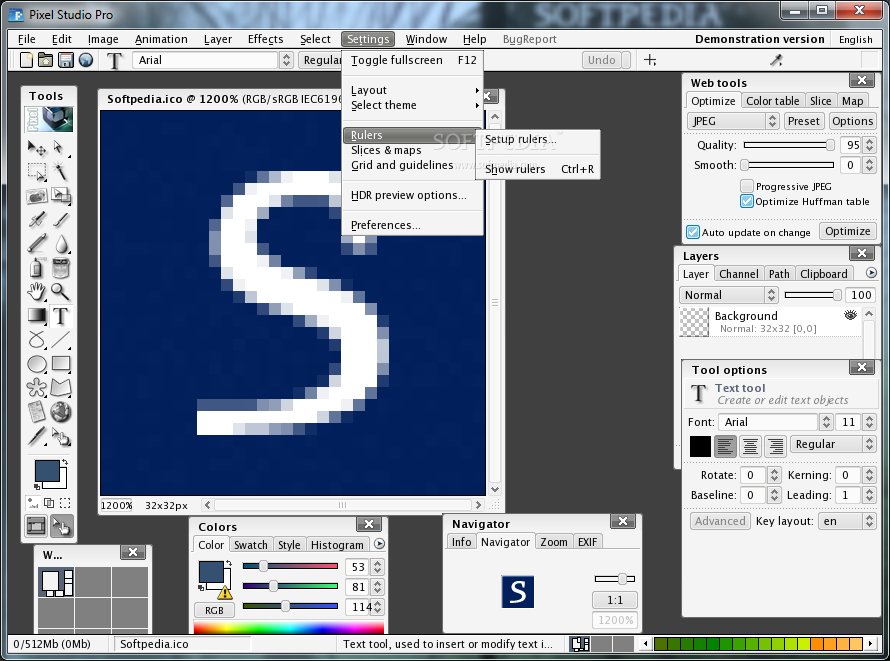Choose Show rulers from the submenu
Screen dimensions: 890x661
coord(538,169)
